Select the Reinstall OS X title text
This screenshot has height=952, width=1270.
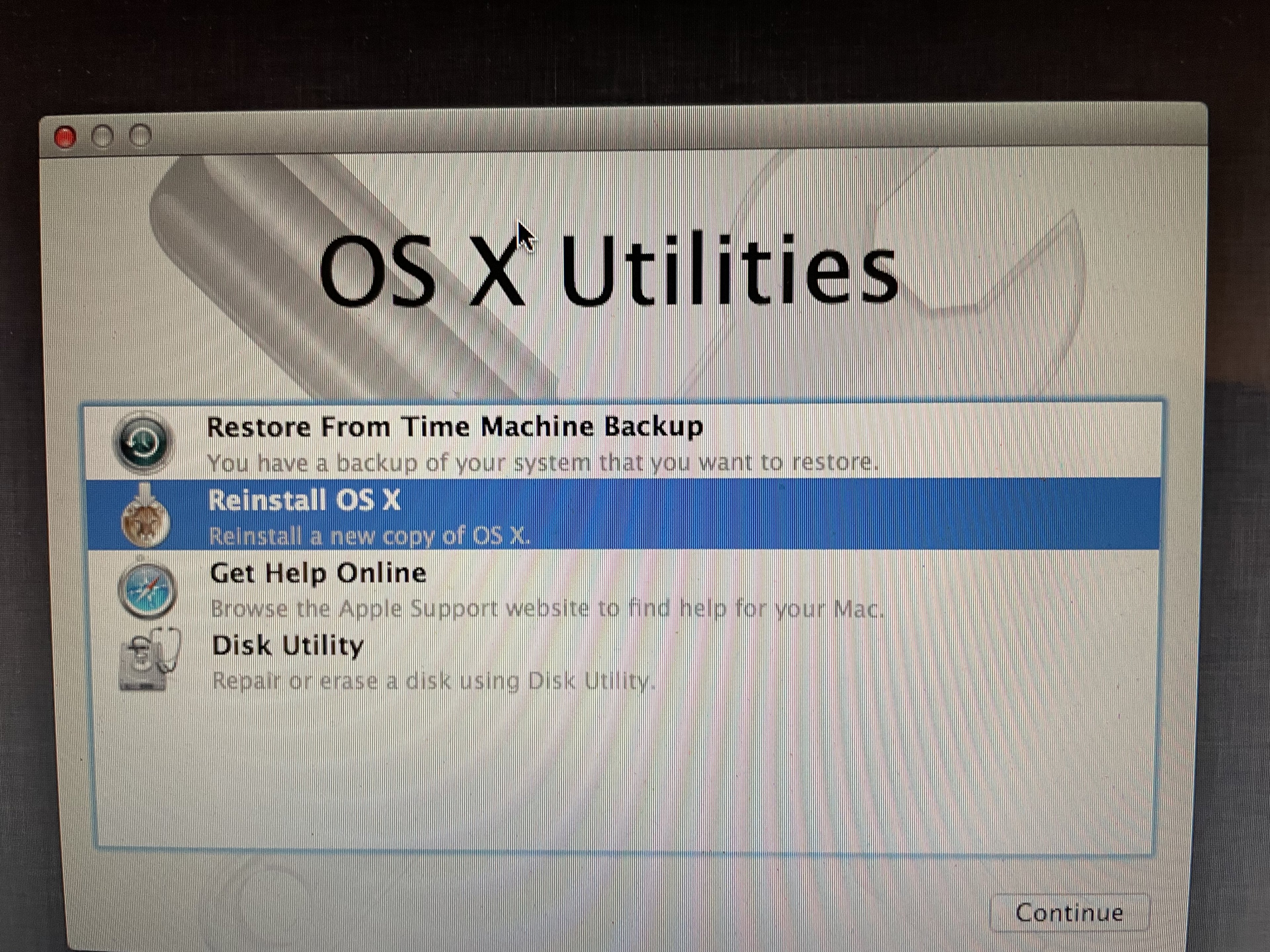pyautogui.click(x=304, y=500)
